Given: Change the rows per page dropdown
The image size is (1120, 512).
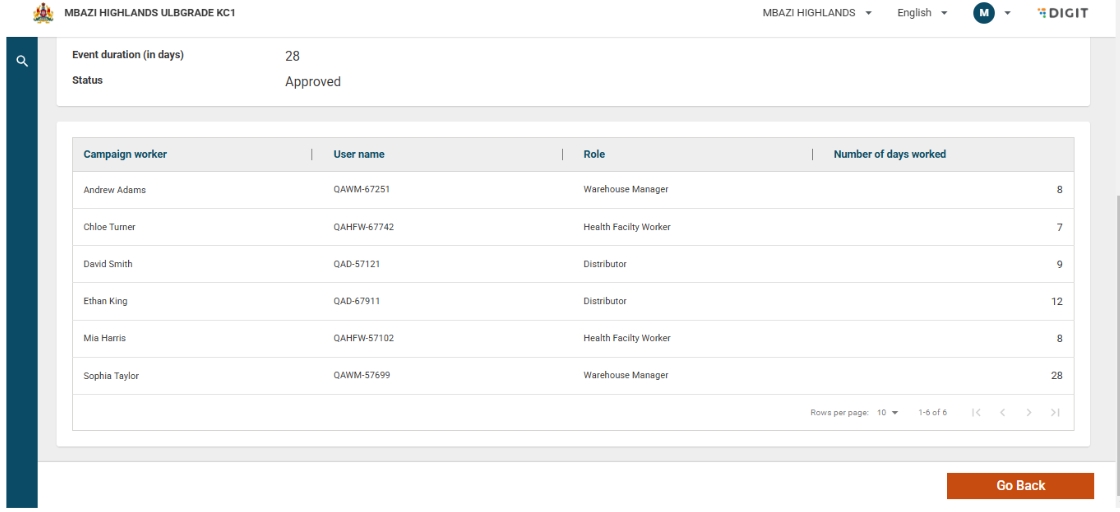Looking at the screenshot, I should (x=888, y=413).
